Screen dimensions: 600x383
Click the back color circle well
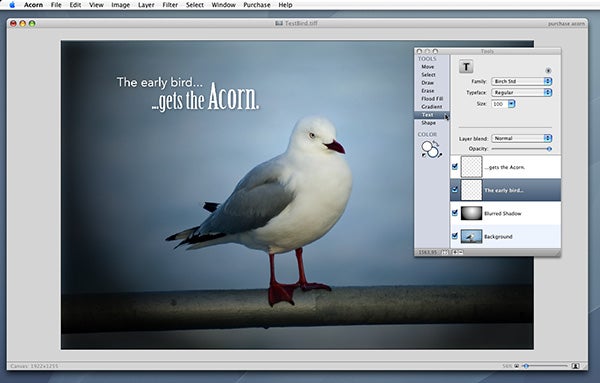pyautogui.click(x=433, y=152)
